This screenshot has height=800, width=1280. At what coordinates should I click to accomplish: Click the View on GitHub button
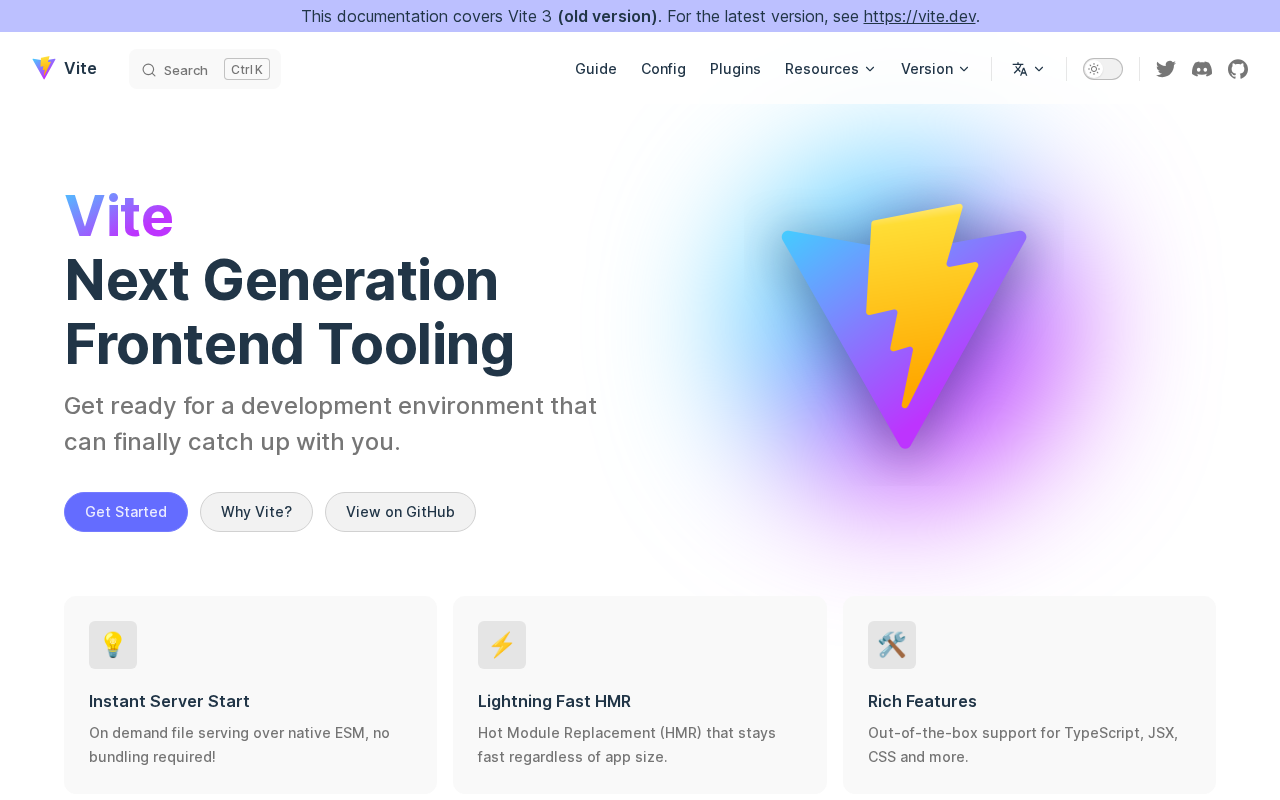400,512
